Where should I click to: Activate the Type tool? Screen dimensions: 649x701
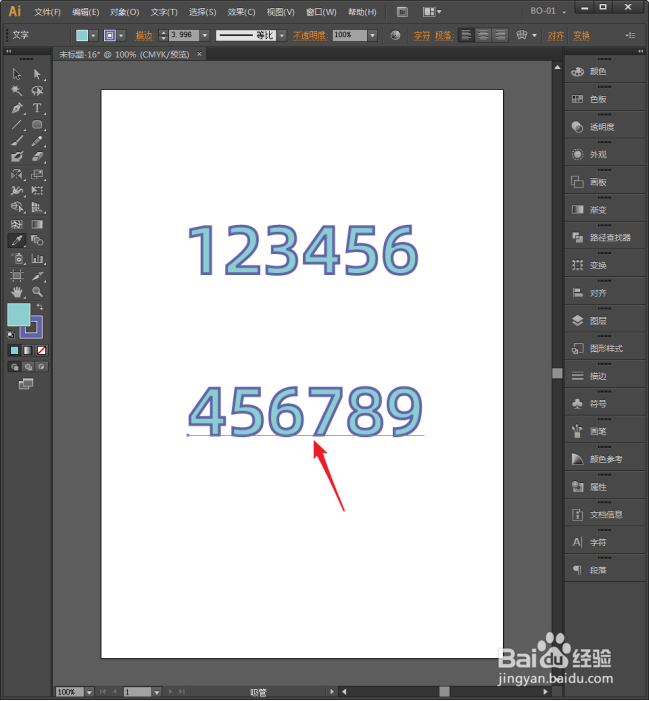pos(37,108)
